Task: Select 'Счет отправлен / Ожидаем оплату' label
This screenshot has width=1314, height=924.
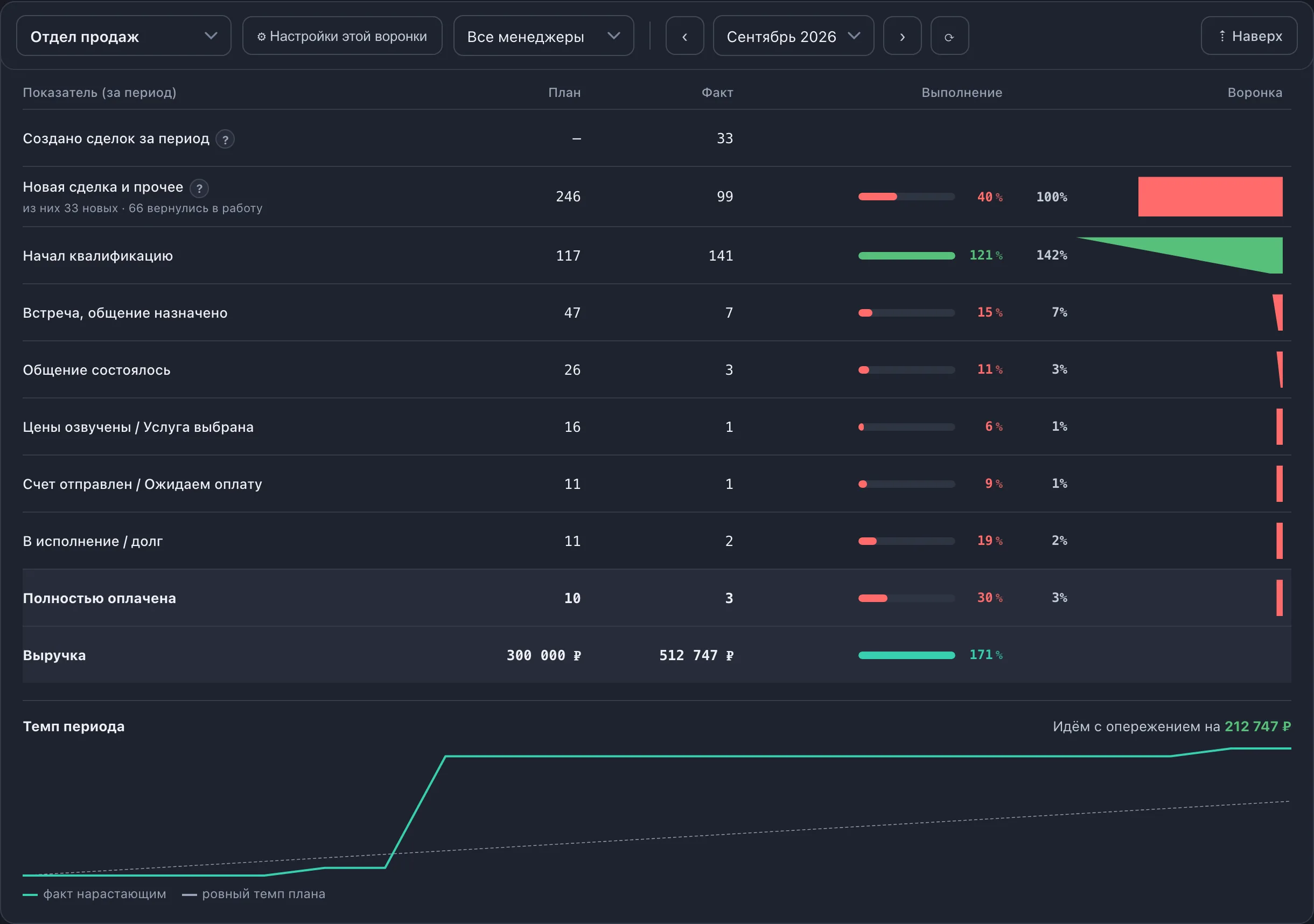Action: coord(143,485)
